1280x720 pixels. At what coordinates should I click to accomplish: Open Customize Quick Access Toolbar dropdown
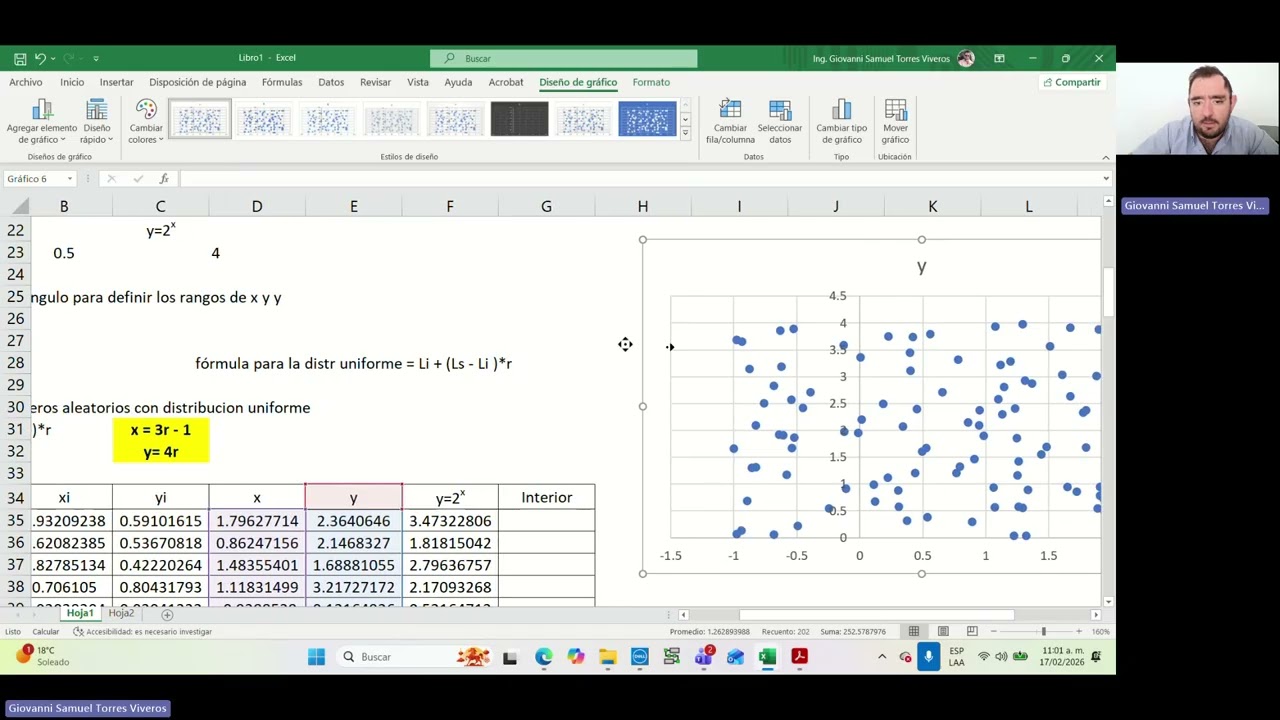click(96, 58)
